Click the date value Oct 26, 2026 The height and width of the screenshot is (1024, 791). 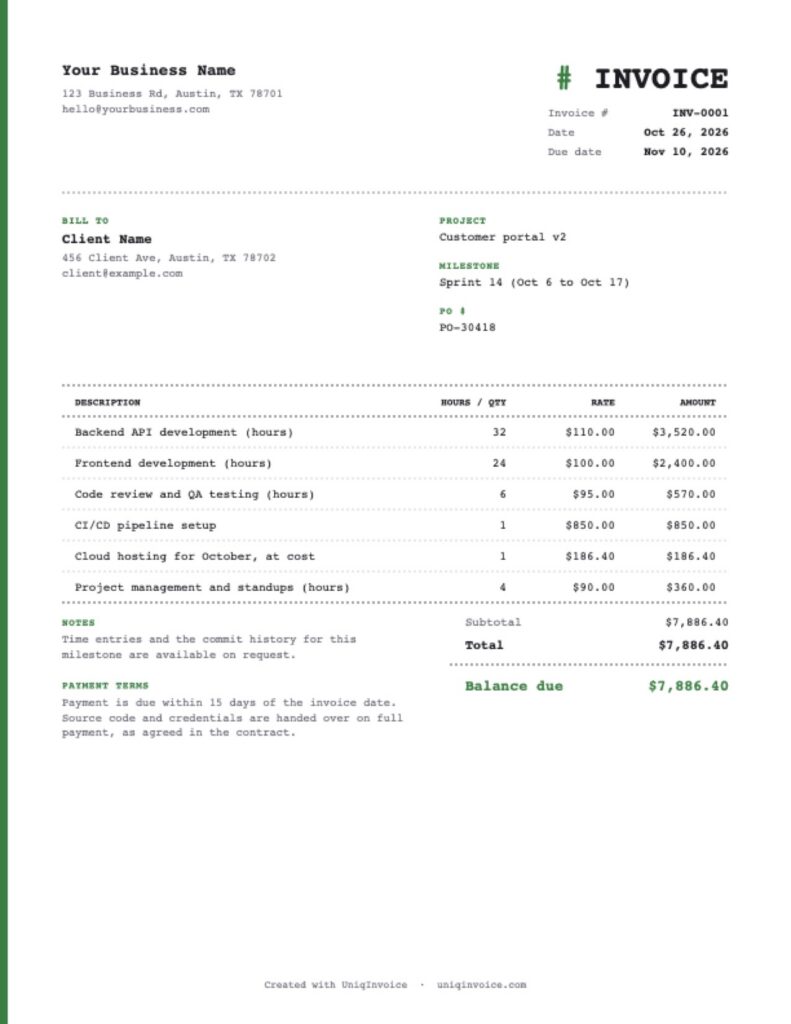point(686,132)
